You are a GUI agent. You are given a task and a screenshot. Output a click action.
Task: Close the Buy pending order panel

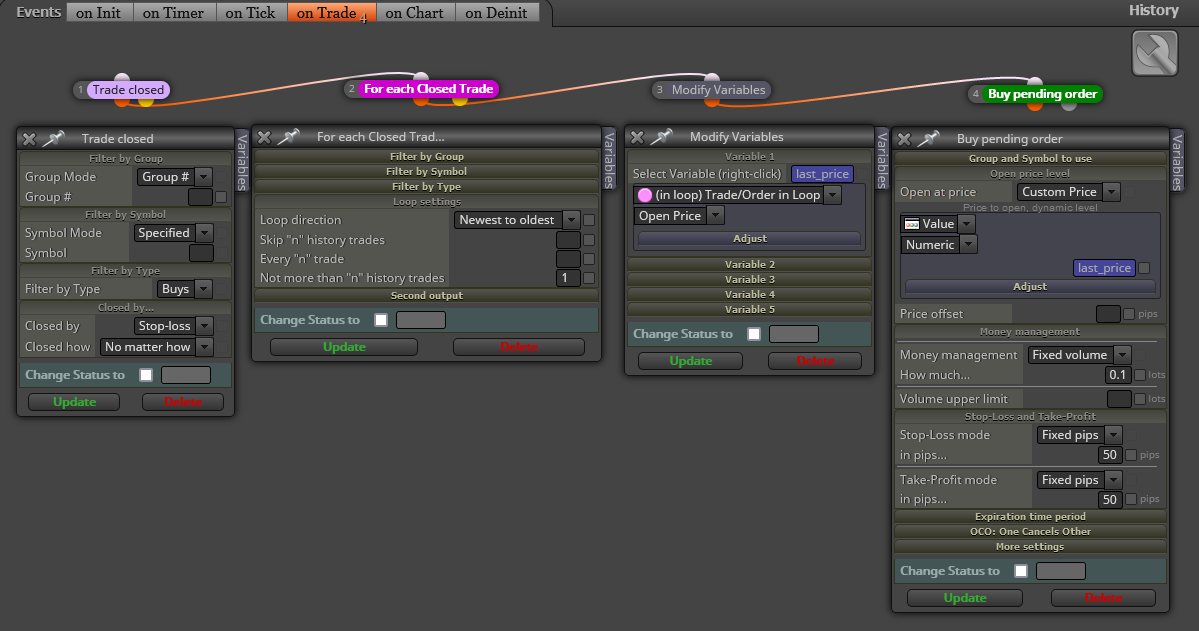[904, 138]
